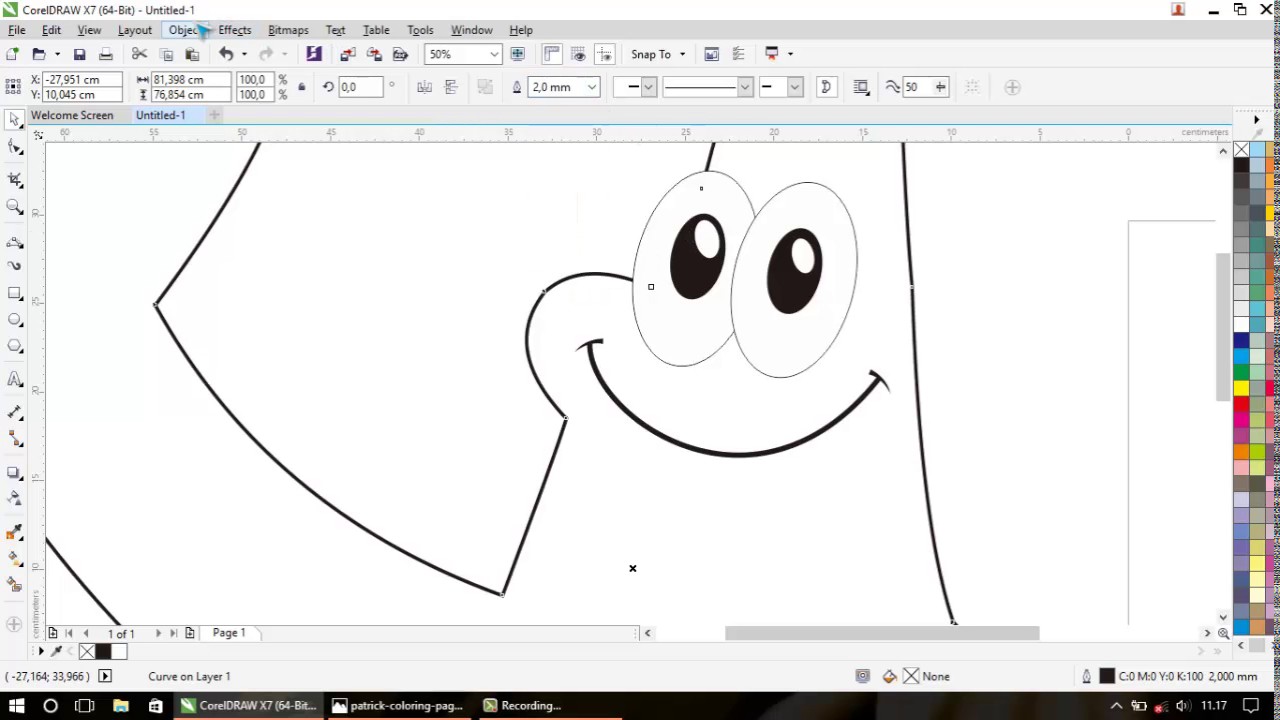Expand the undo history arrow
Image resolution: width=1280 pixels, height=720 pixels.
(244, 54)
